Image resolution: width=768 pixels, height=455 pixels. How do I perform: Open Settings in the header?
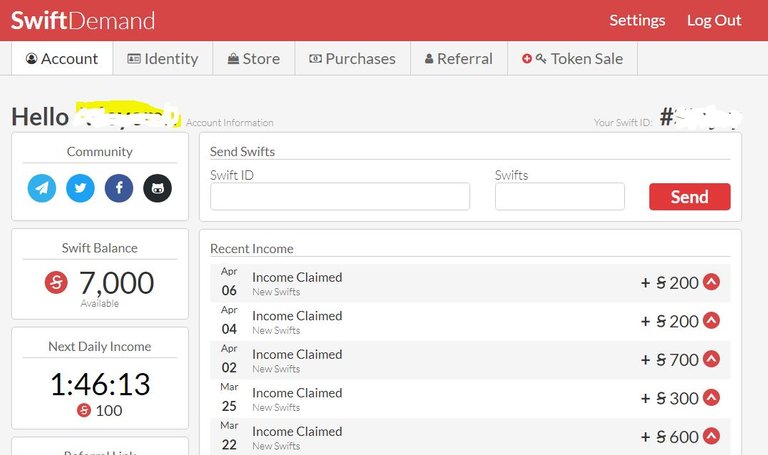637,20
